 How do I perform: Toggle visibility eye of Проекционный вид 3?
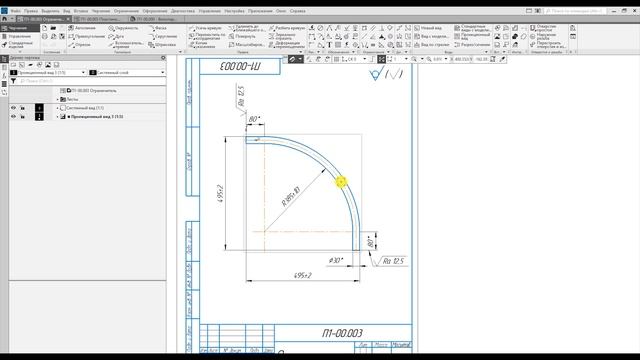tap(13, 116)
